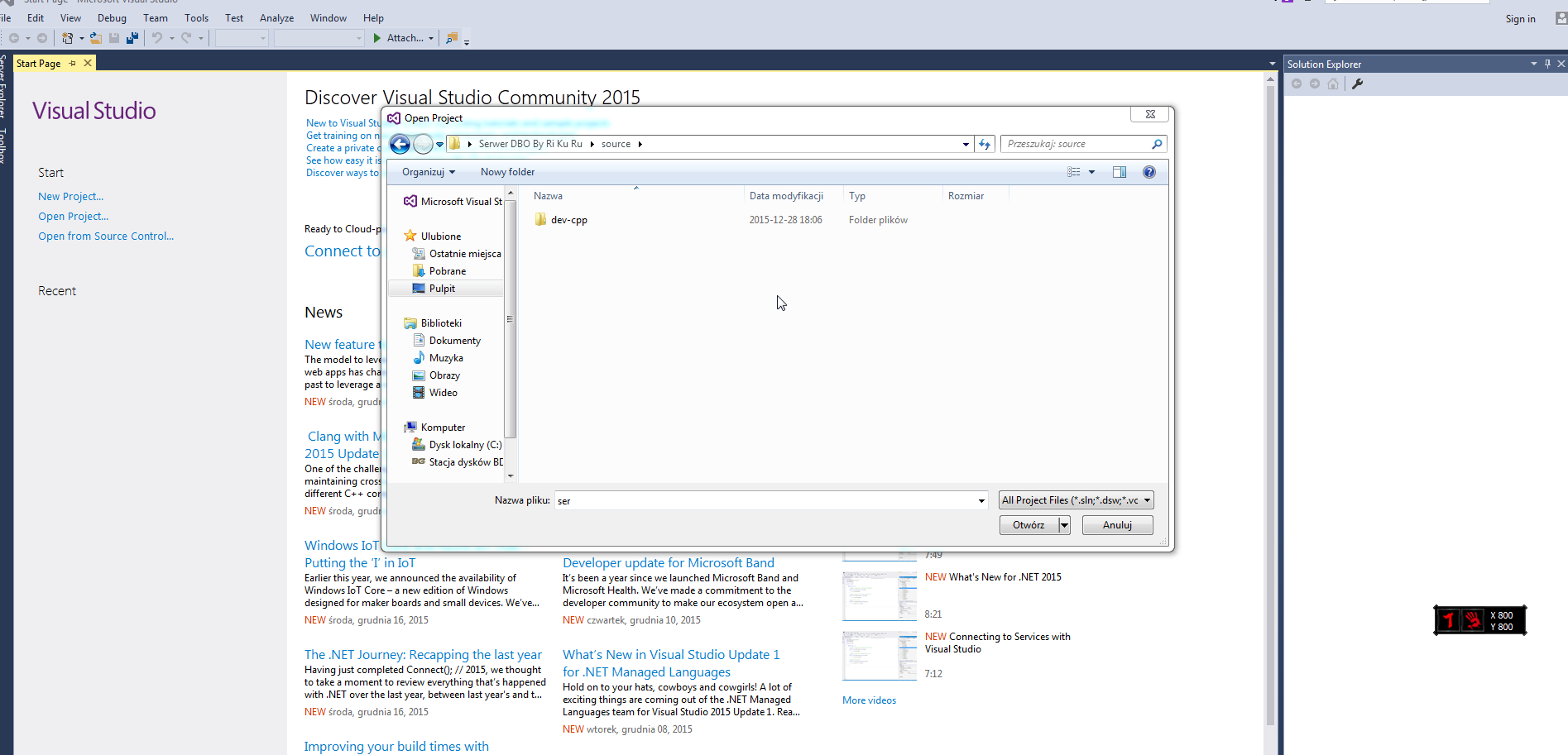
Task: Open the recent locations dropdown arrow
Action: coord(439,144)
